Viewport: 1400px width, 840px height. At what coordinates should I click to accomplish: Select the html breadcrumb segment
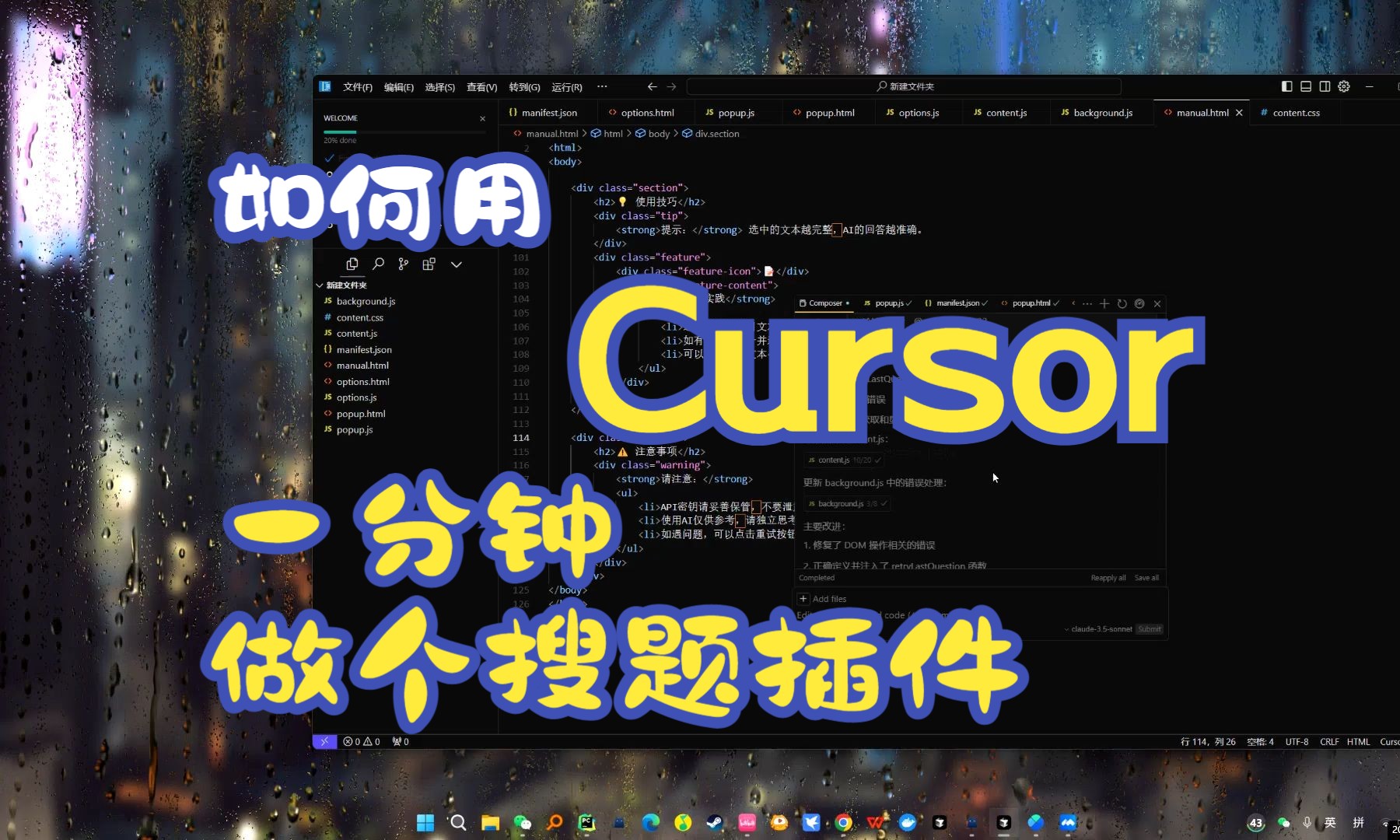(607, 134)
